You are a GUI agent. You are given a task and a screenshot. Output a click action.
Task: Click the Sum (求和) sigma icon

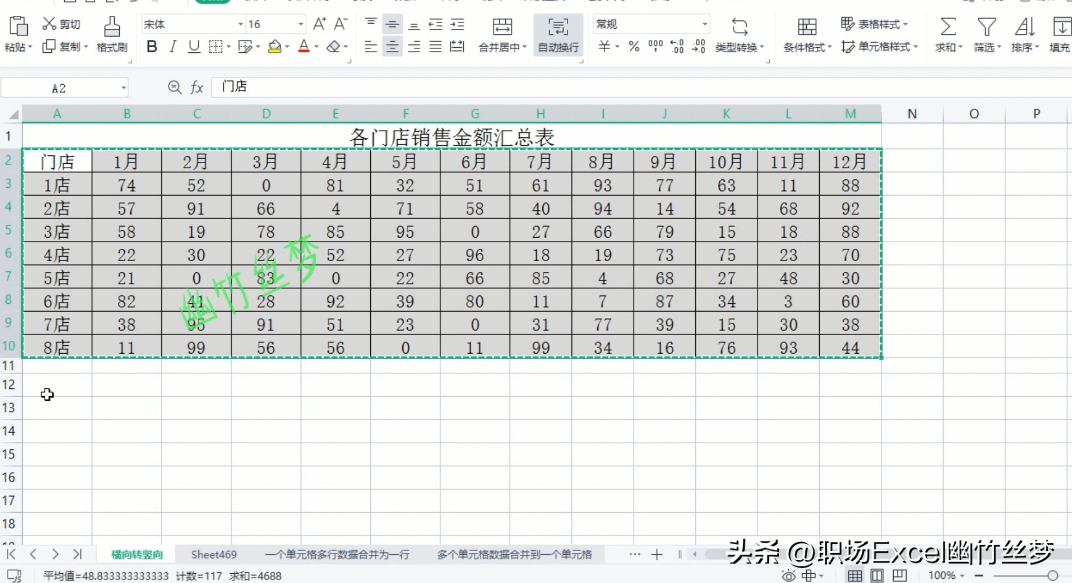coord(948,27)
